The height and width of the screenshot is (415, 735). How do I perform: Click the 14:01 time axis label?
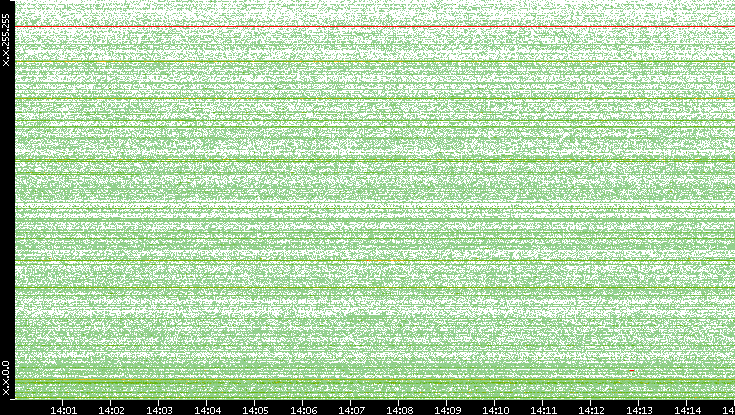tap(63, 410)
